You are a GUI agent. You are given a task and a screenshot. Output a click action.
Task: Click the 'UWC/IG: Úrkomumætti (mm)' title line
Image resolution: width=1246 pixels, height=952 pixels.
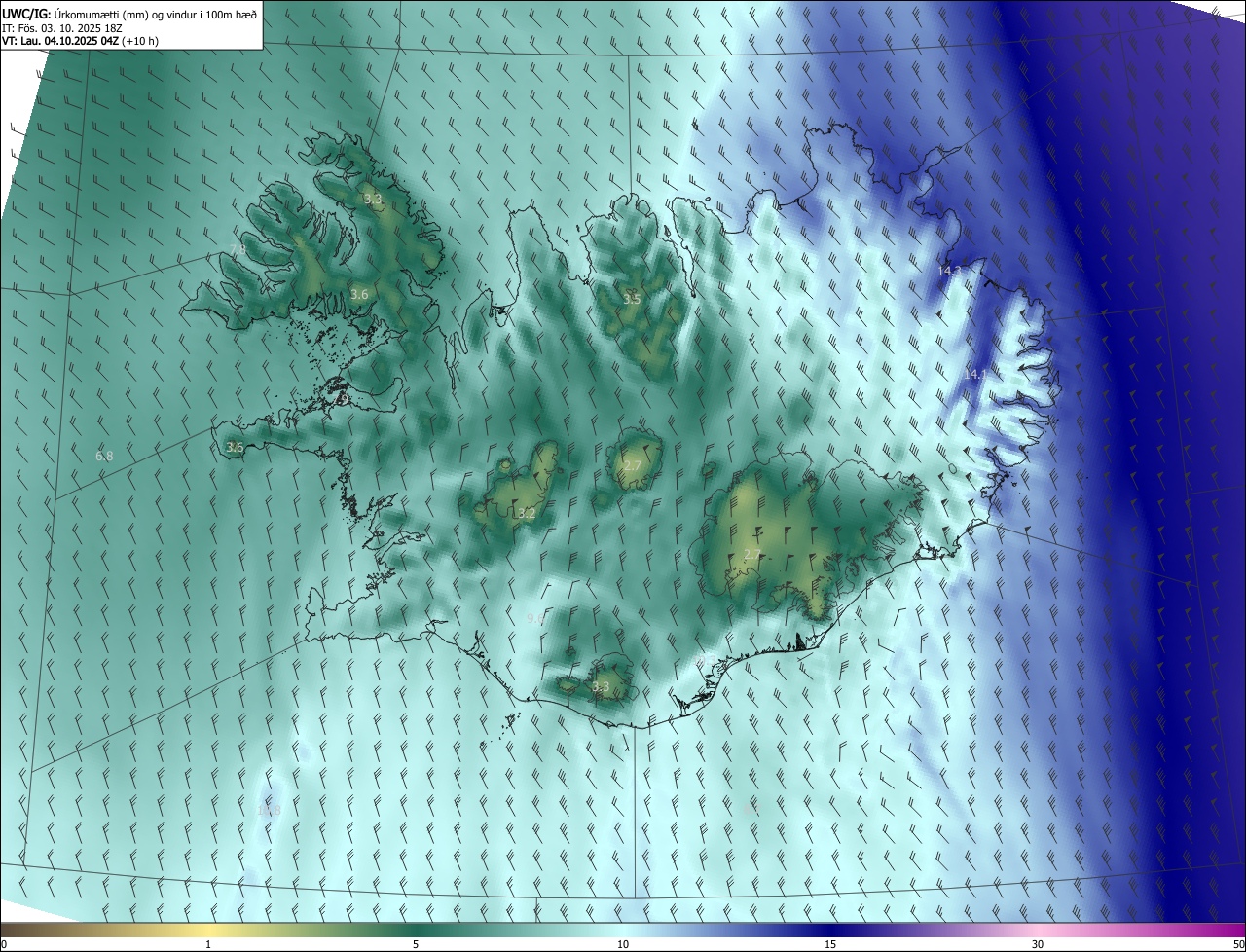[130, 13]
